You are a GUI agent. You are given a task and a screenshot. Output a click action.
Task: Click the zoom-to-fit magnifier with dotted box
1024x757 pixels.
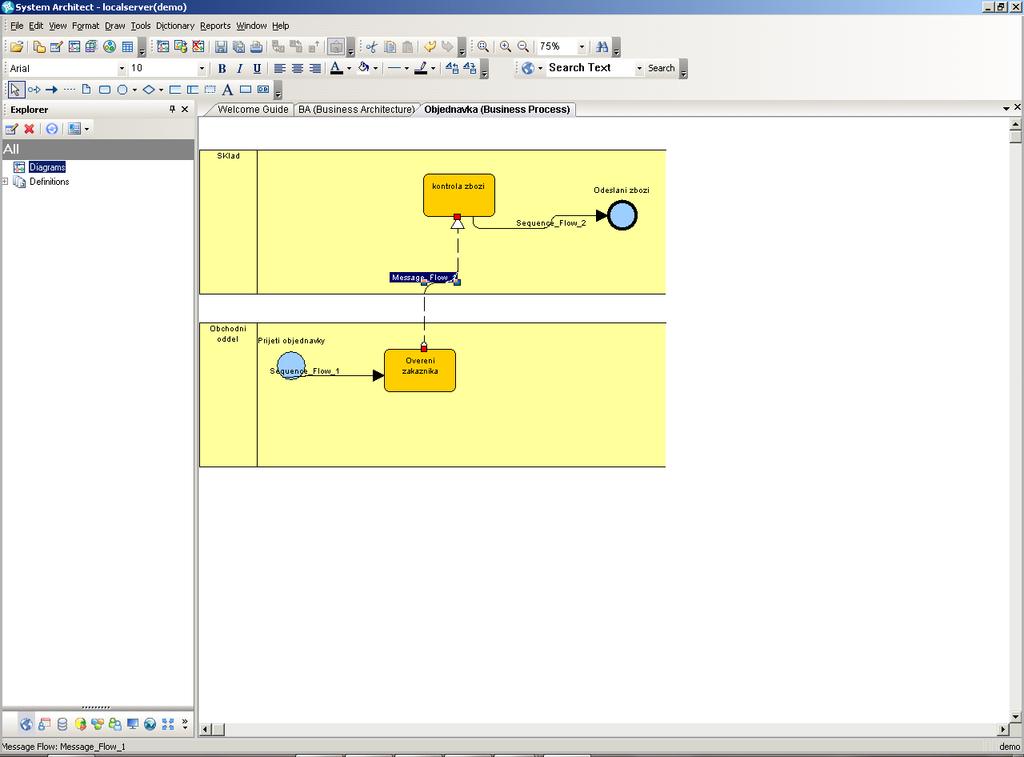pos(483,46)
